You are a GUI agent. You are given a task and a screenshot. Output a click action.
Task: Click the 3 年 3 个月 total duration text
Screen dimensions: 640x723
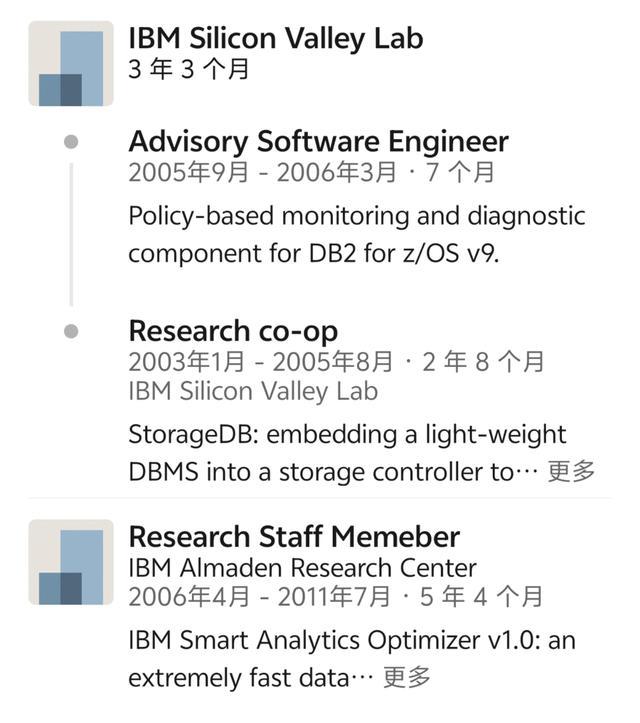click(189, 70)
